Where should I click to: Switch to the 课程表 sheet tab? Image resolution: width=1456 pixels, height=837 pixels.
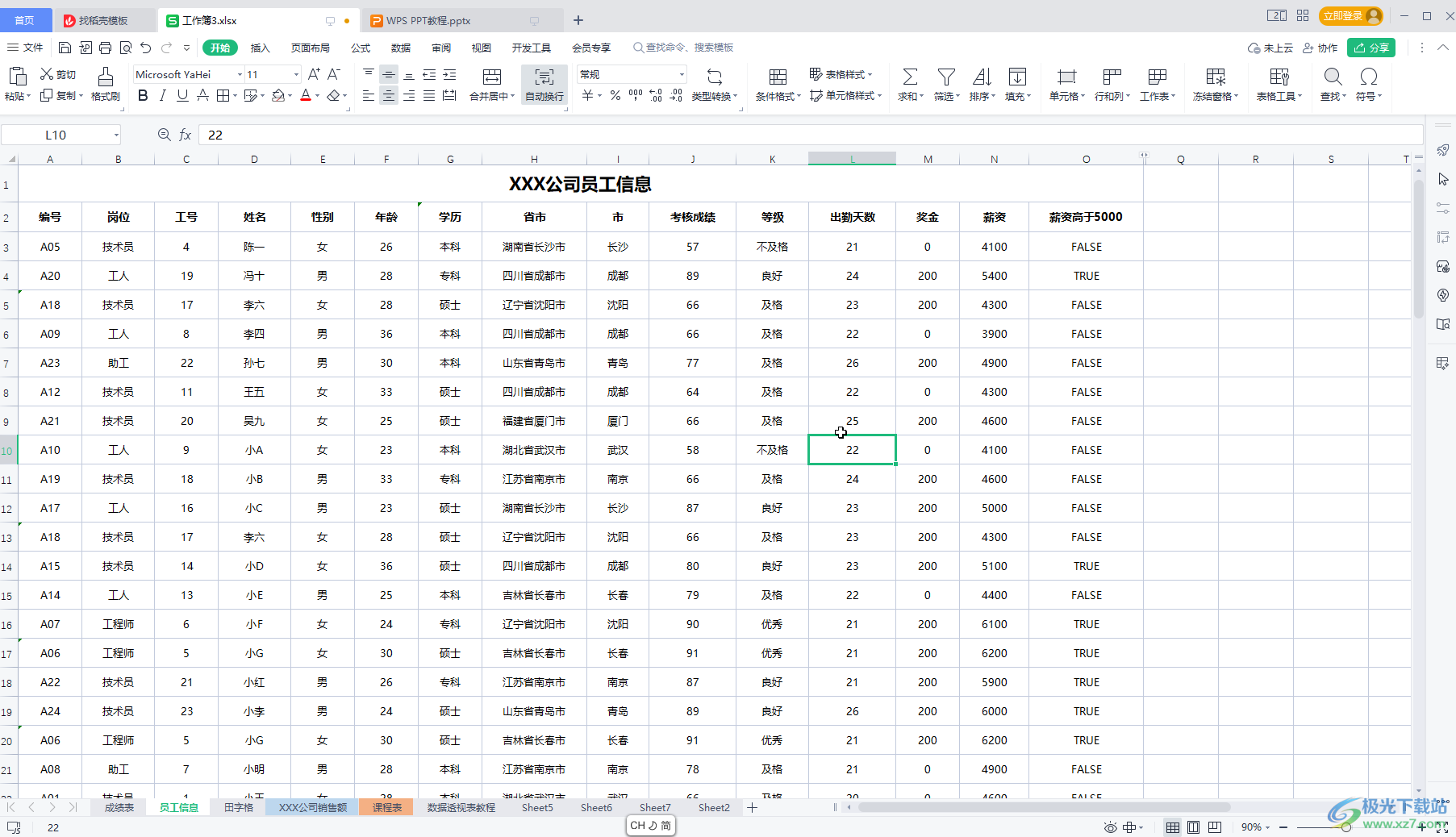pyautogui.click(x=387, y=807)
